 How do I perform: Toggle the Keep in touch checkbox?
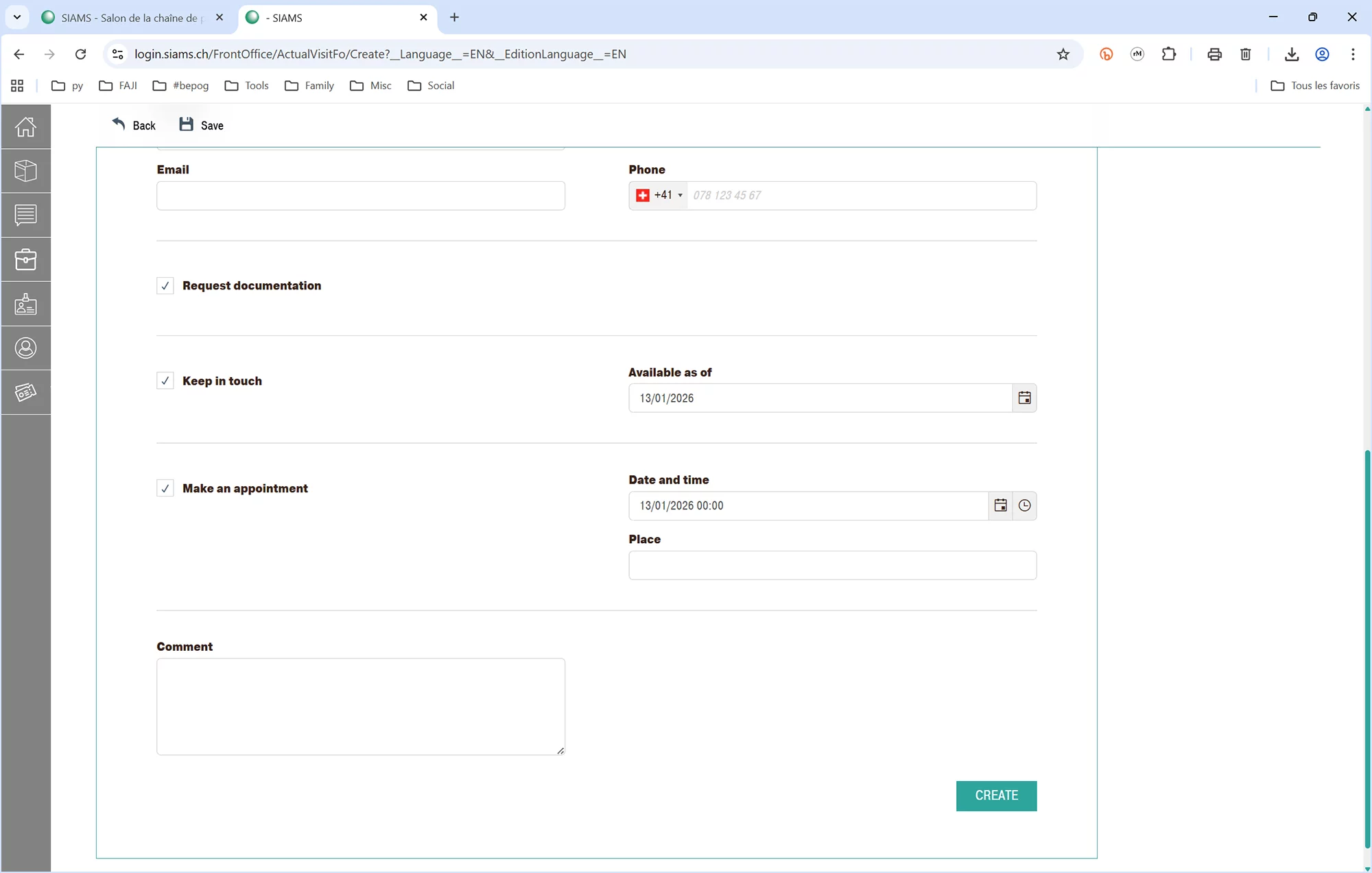click(x=165, y=381)
